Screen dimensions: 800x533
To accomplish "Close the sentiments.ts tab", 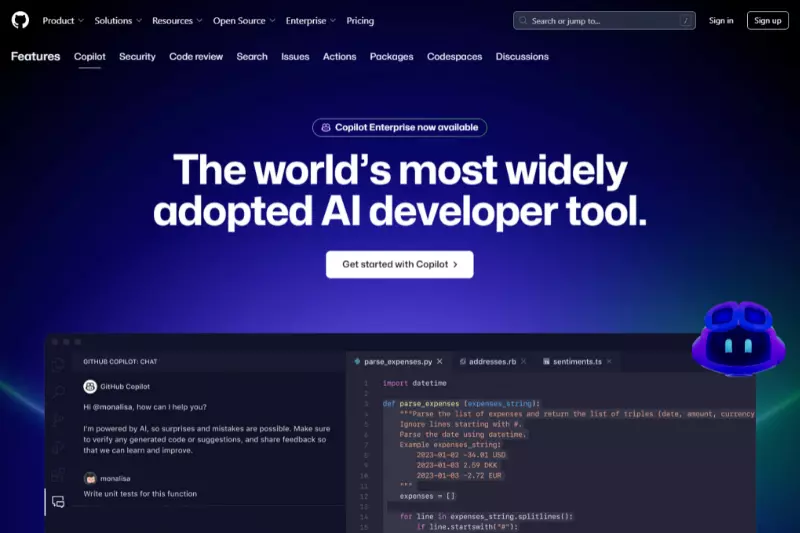I will click(609, 362).
